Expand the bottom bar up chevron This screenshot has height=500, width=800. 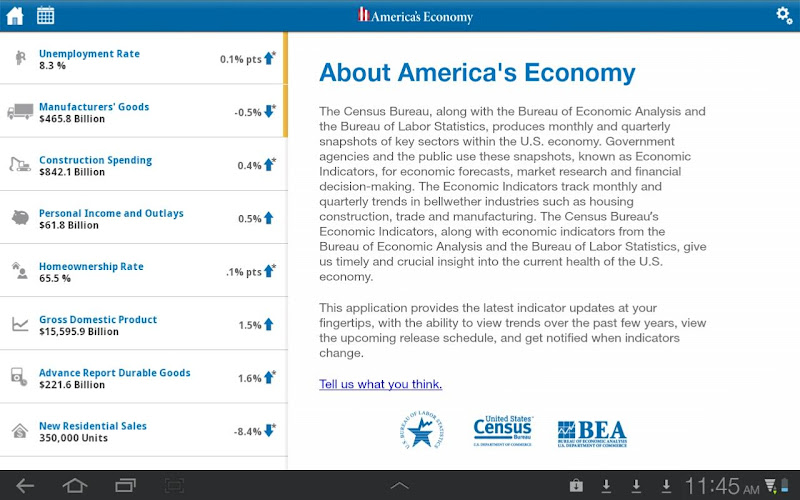(399, 486)
